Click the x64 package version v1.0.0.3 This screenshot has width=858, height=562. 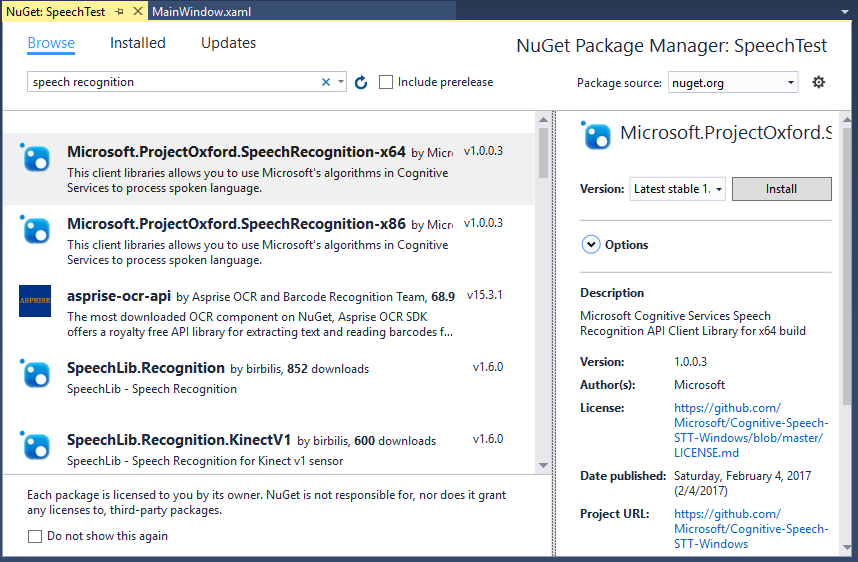[x=483, y=151]
